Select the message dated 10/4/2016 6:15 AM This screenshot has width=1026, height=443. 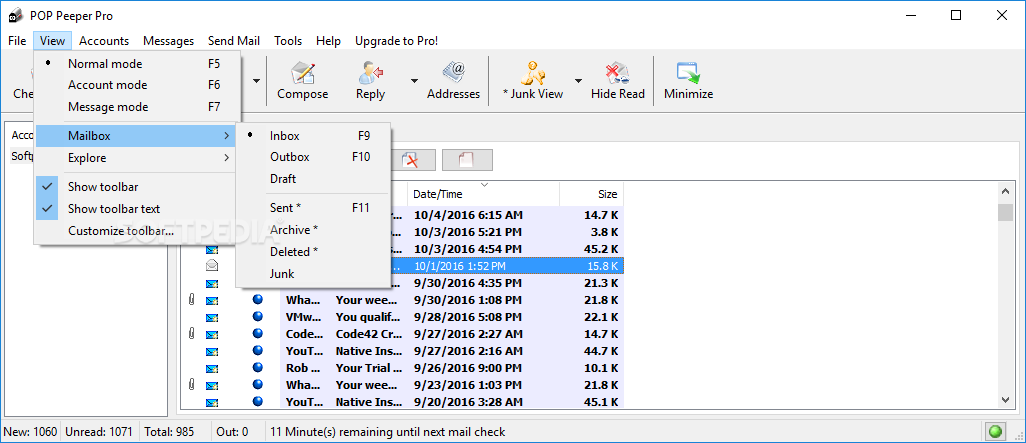468,215
